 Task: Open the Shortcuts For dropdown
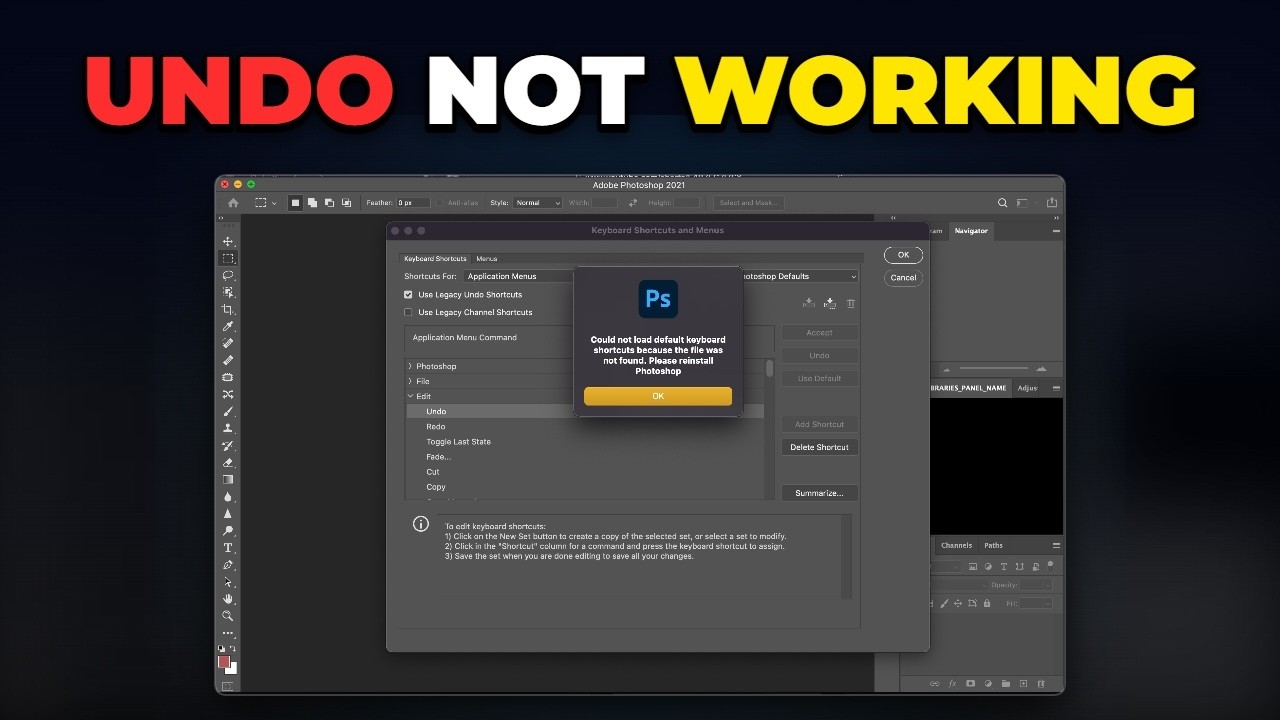[x=519, y=276]
